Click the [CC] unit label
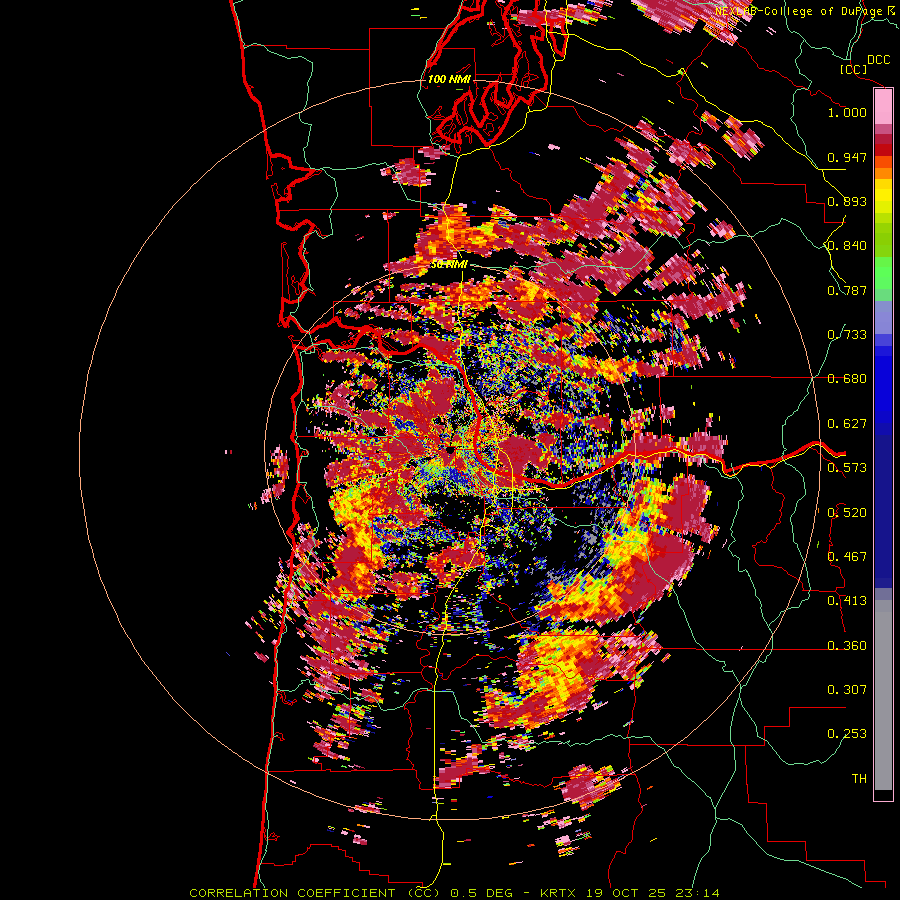This screenshot has width=900, height=900. [853, 69]
